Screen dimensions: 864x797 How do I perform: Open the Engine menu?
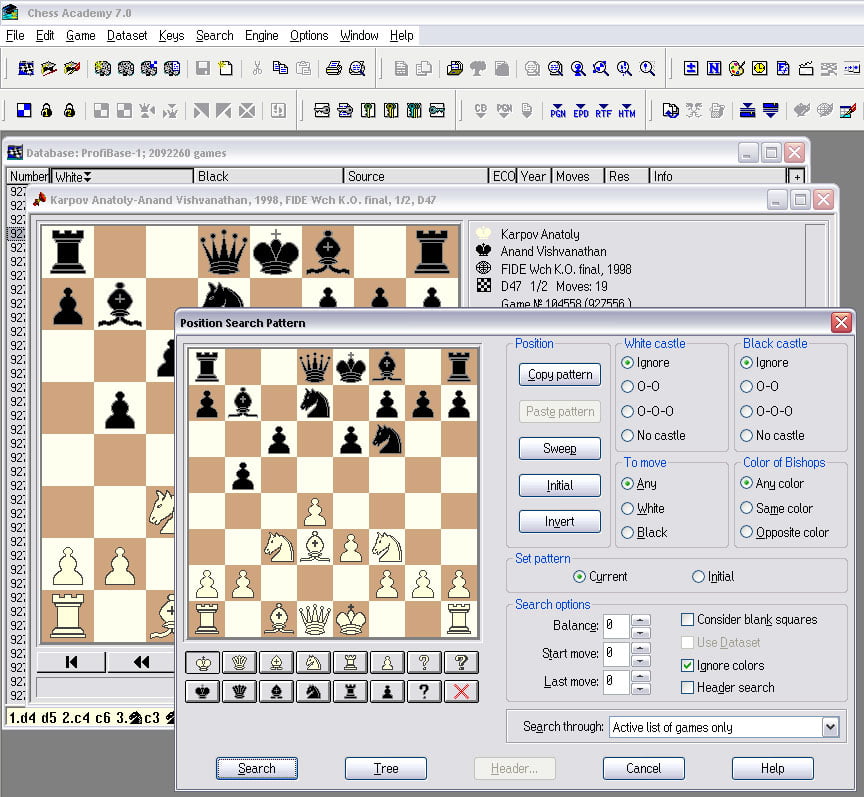[x=261, y=35]
